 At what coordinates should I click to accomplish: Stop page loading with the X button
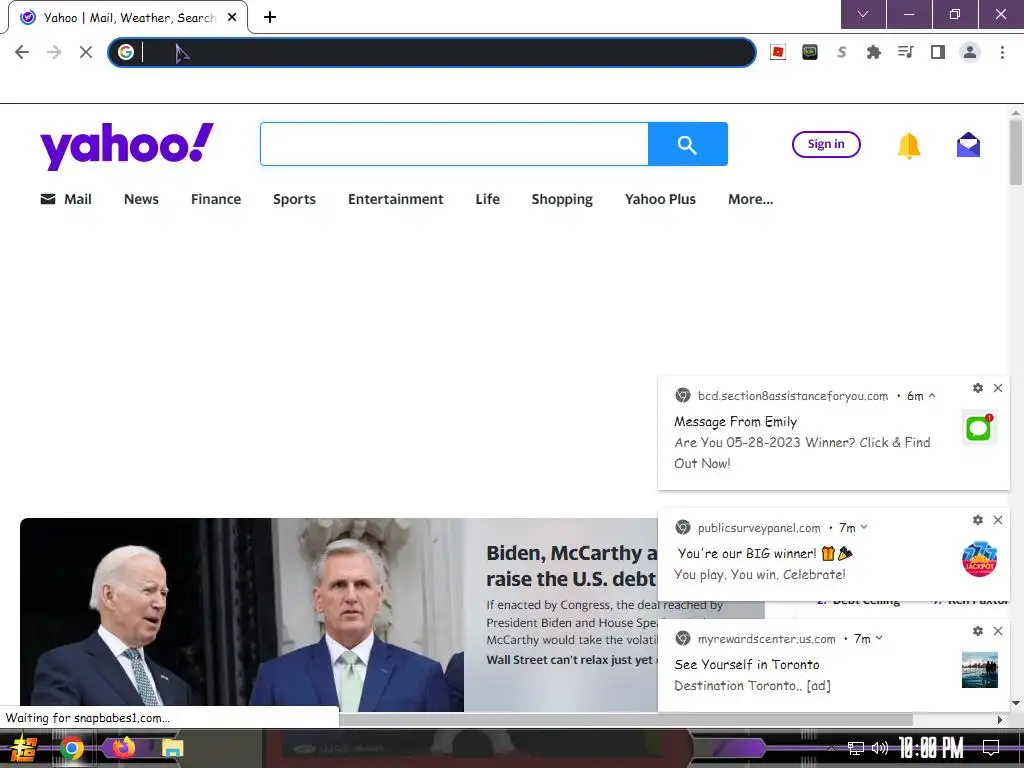[x=86, y=52]
